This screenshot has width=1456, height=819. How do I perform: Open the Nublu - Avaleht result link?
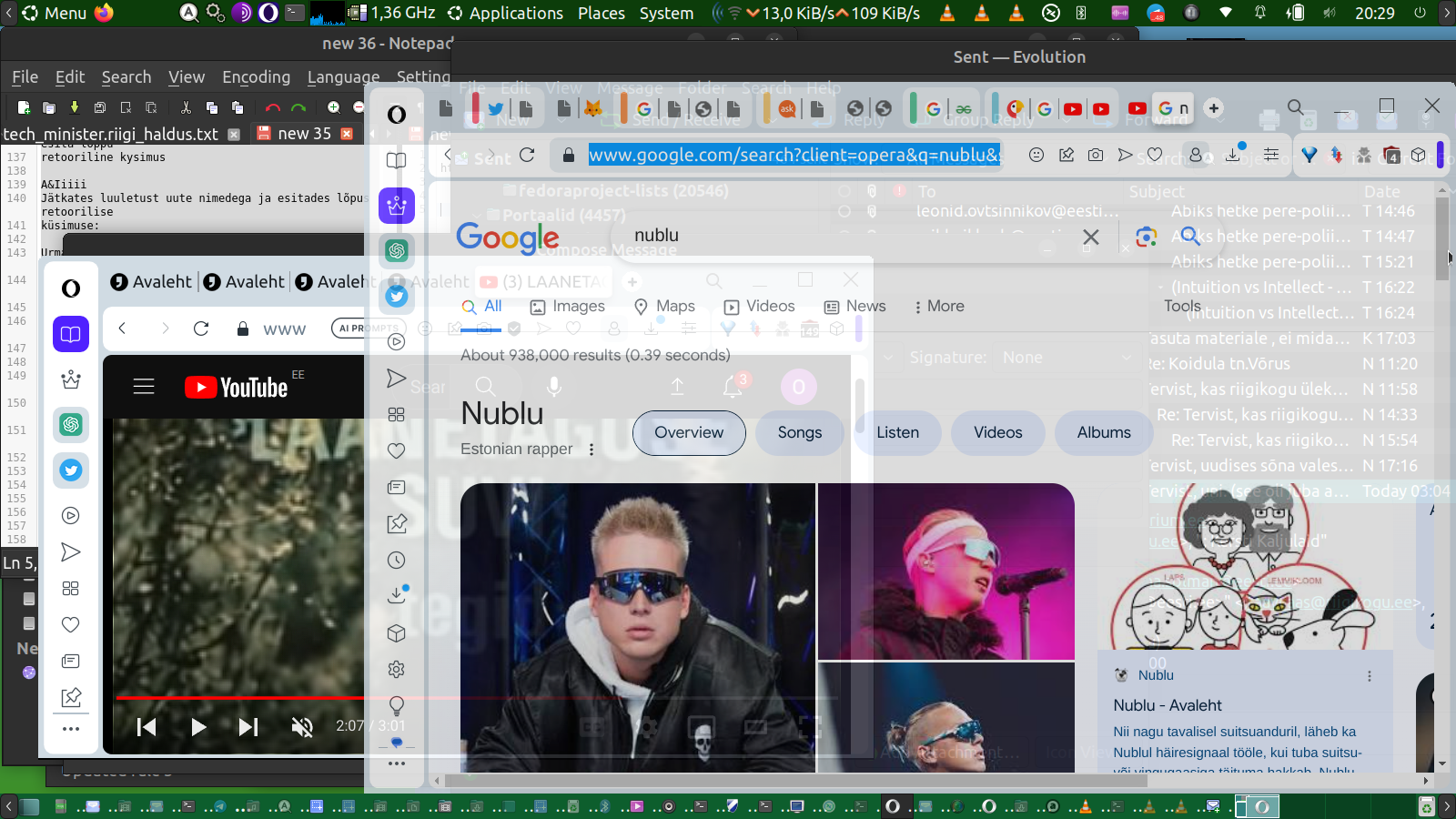[1168, 705]
